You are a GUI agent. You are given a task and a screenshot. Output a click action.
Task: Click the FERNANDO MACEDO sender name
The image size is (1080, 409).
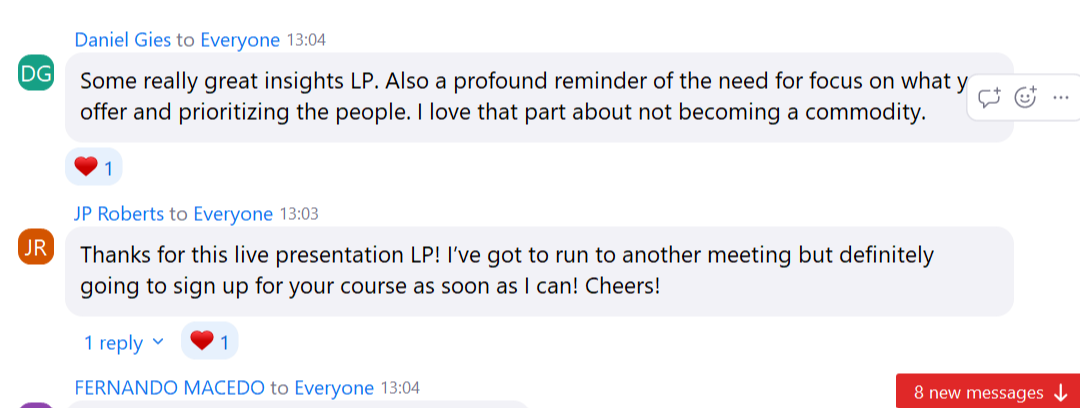pos(169,388)
